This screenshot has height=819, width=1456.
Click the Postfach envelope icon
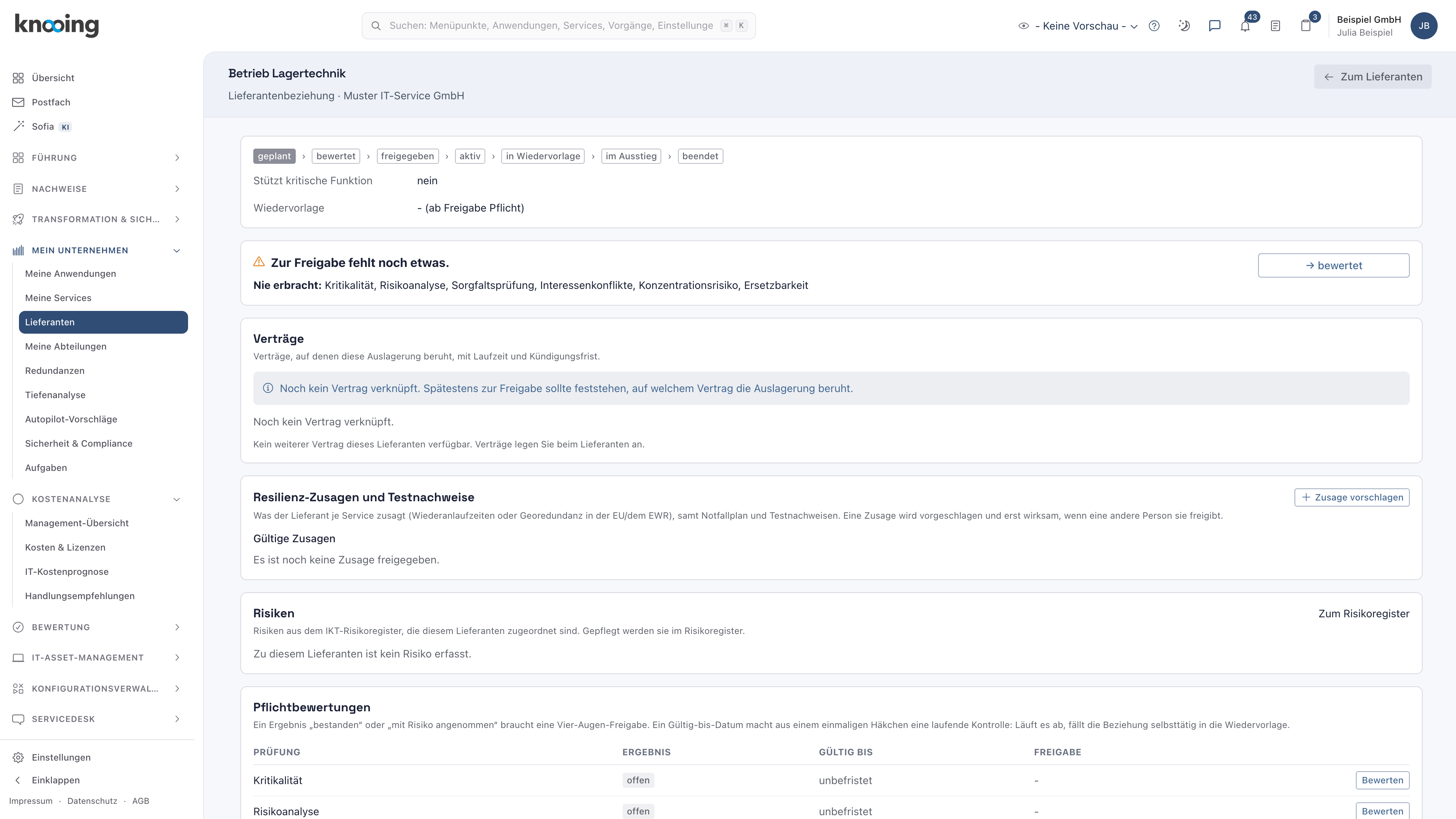click(x=18, y=102)
